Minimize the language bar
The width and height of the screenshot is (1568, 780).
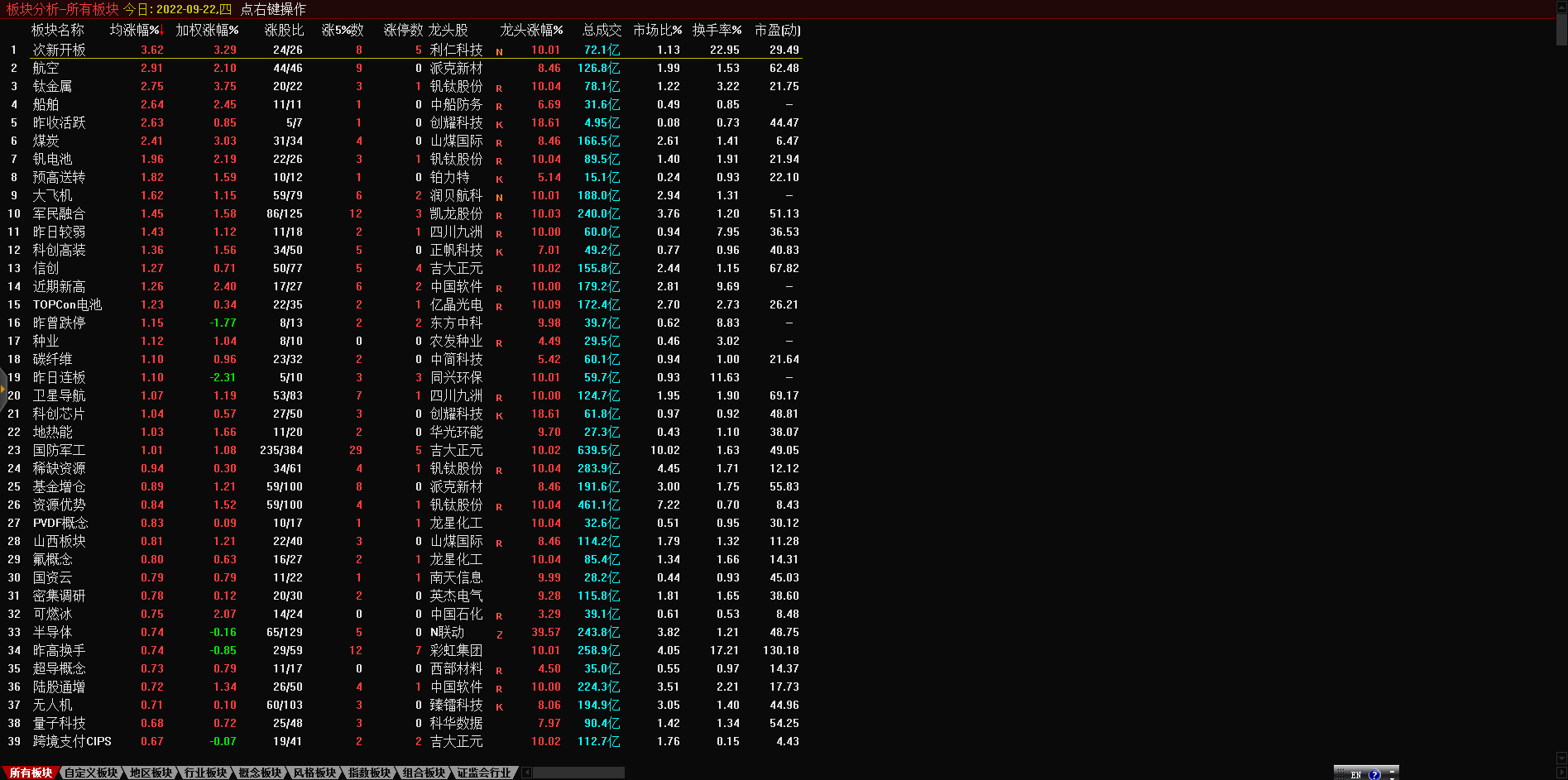tap(1392, 770)
